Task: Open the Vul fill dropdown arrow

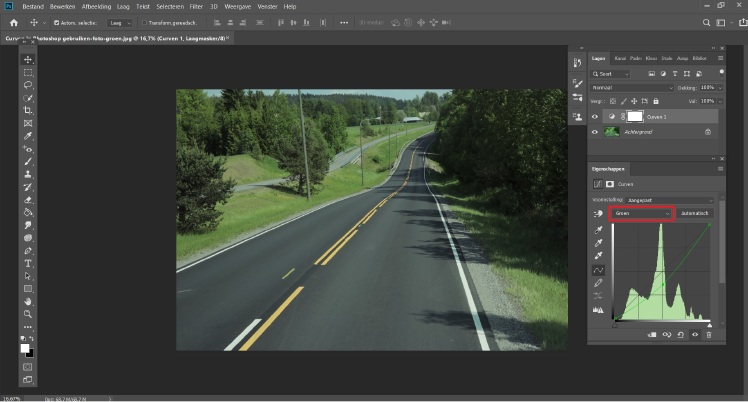Action: coord(720,101)
